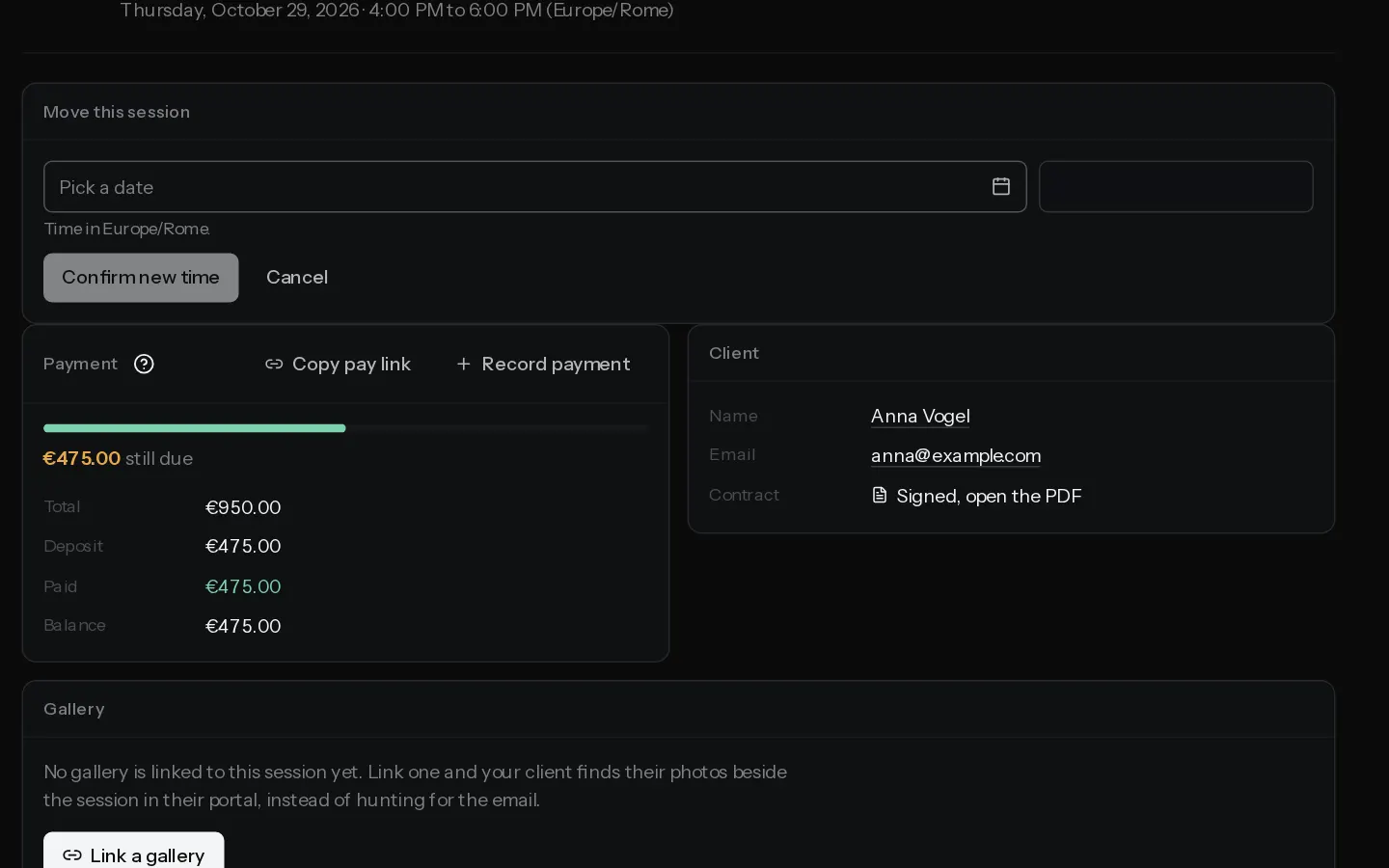Cancel moving this session

(x=297, y=278)
